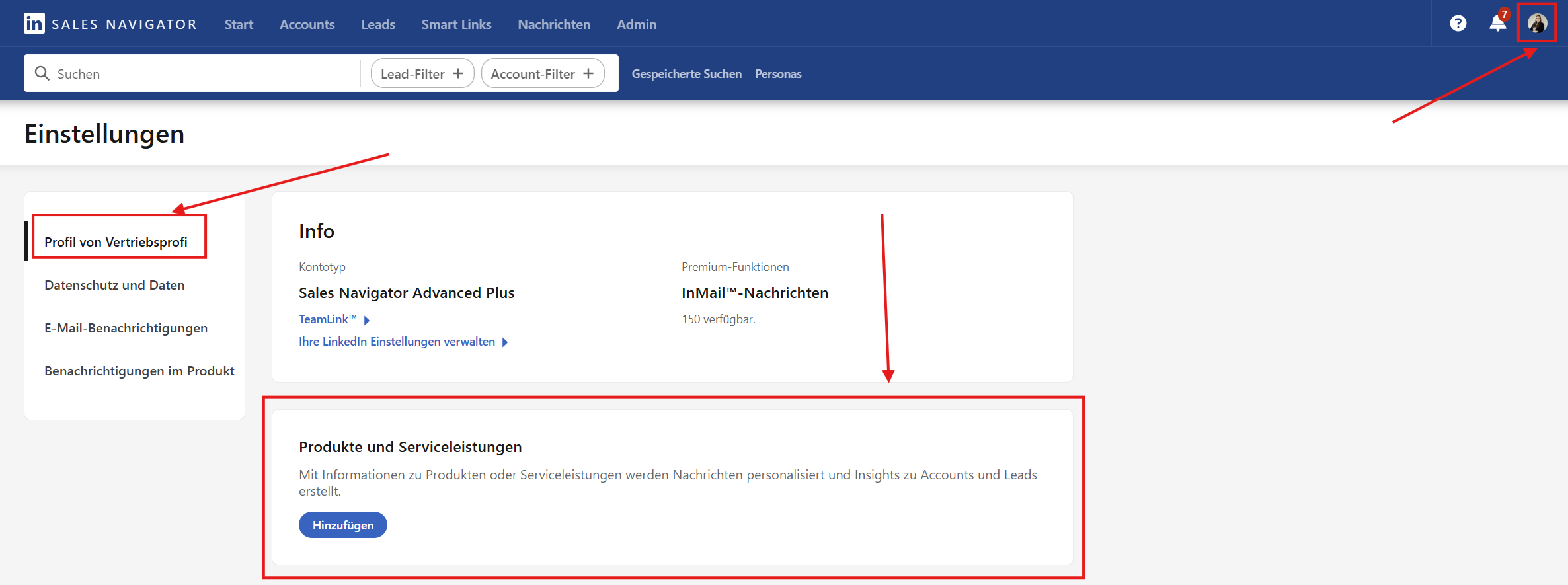The image size is (1568, 585).
Task: Click the Kontotyp label
Action: point(322,267)
